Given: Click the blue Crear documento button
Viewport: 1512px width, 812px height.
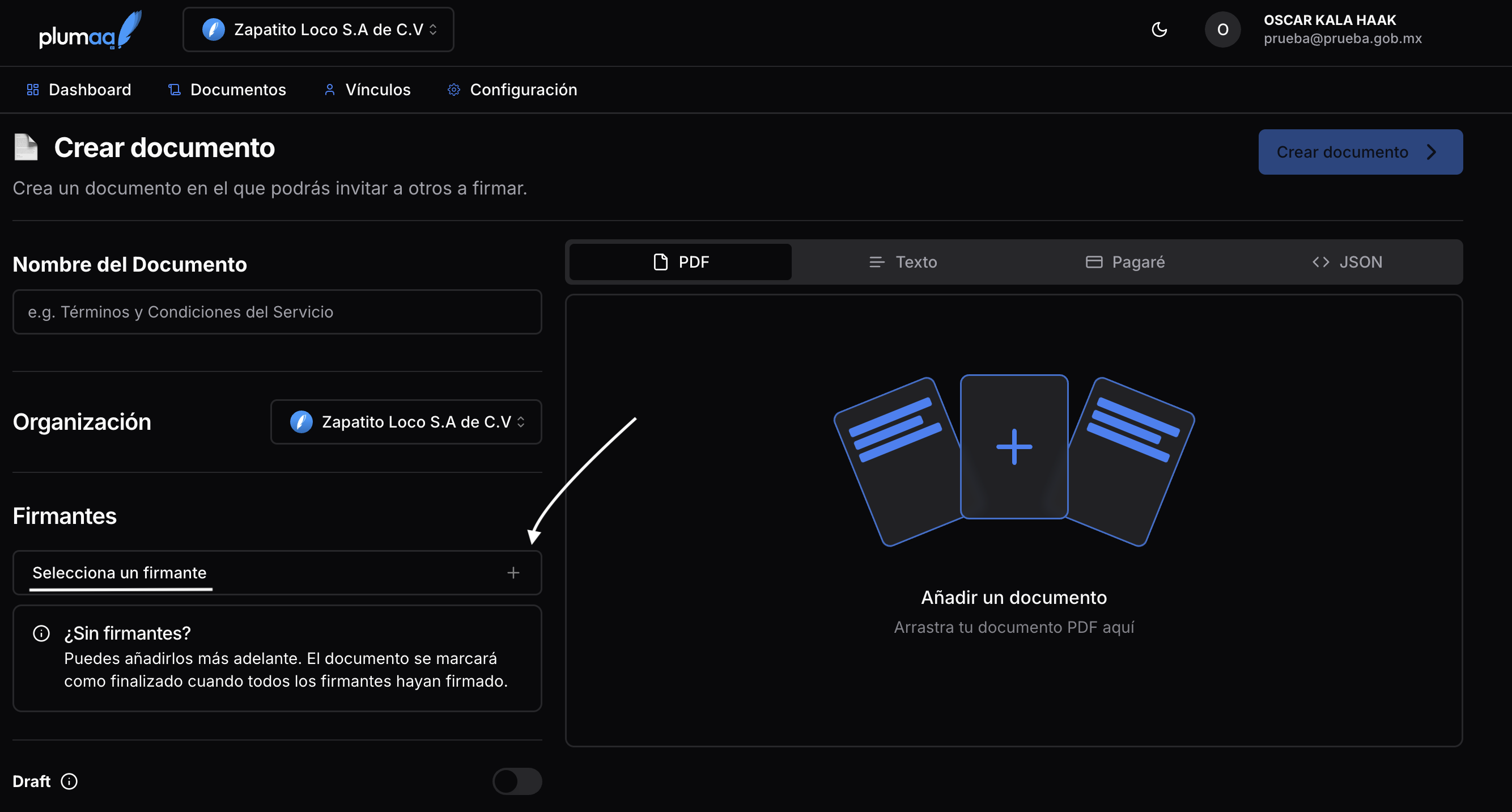Looking at the screenshot, I should (1360, 152).
